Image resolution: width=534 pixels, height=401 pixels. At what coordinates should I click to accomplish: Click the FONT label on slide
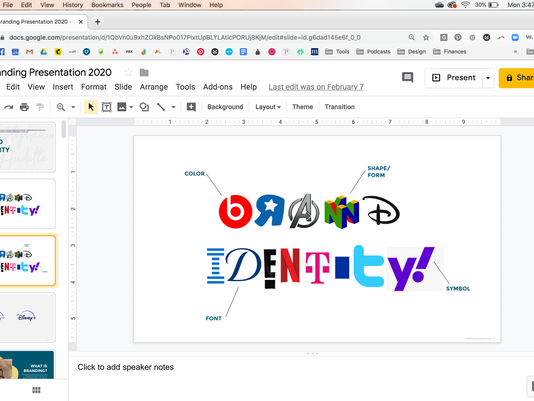pos(214,318)
